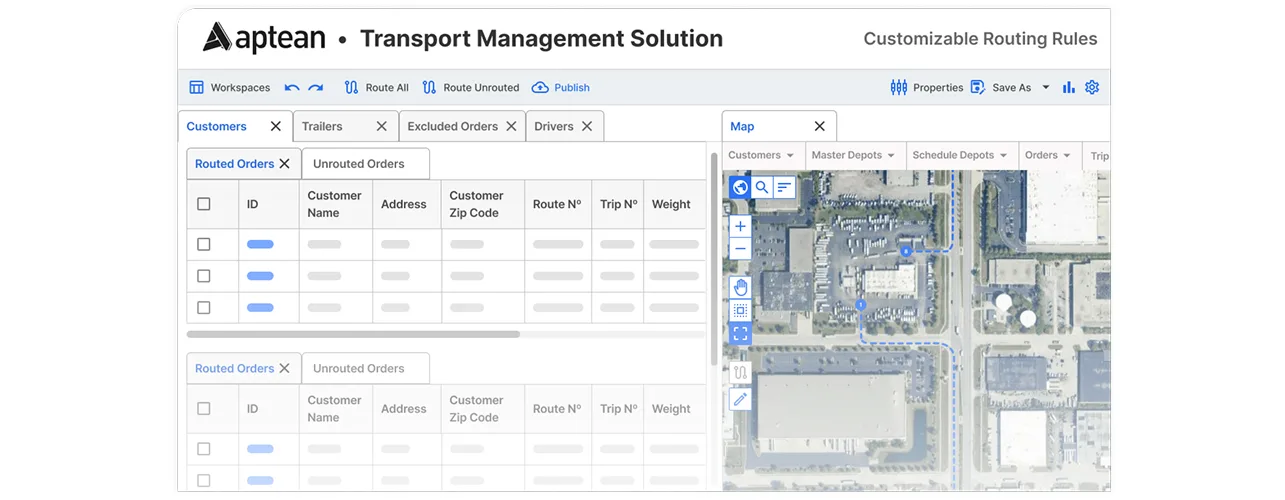The height and width of the screenshot is (500, 1285).
Task: Close the upper Routed Orders sub-tab
Action: [284, 164]
